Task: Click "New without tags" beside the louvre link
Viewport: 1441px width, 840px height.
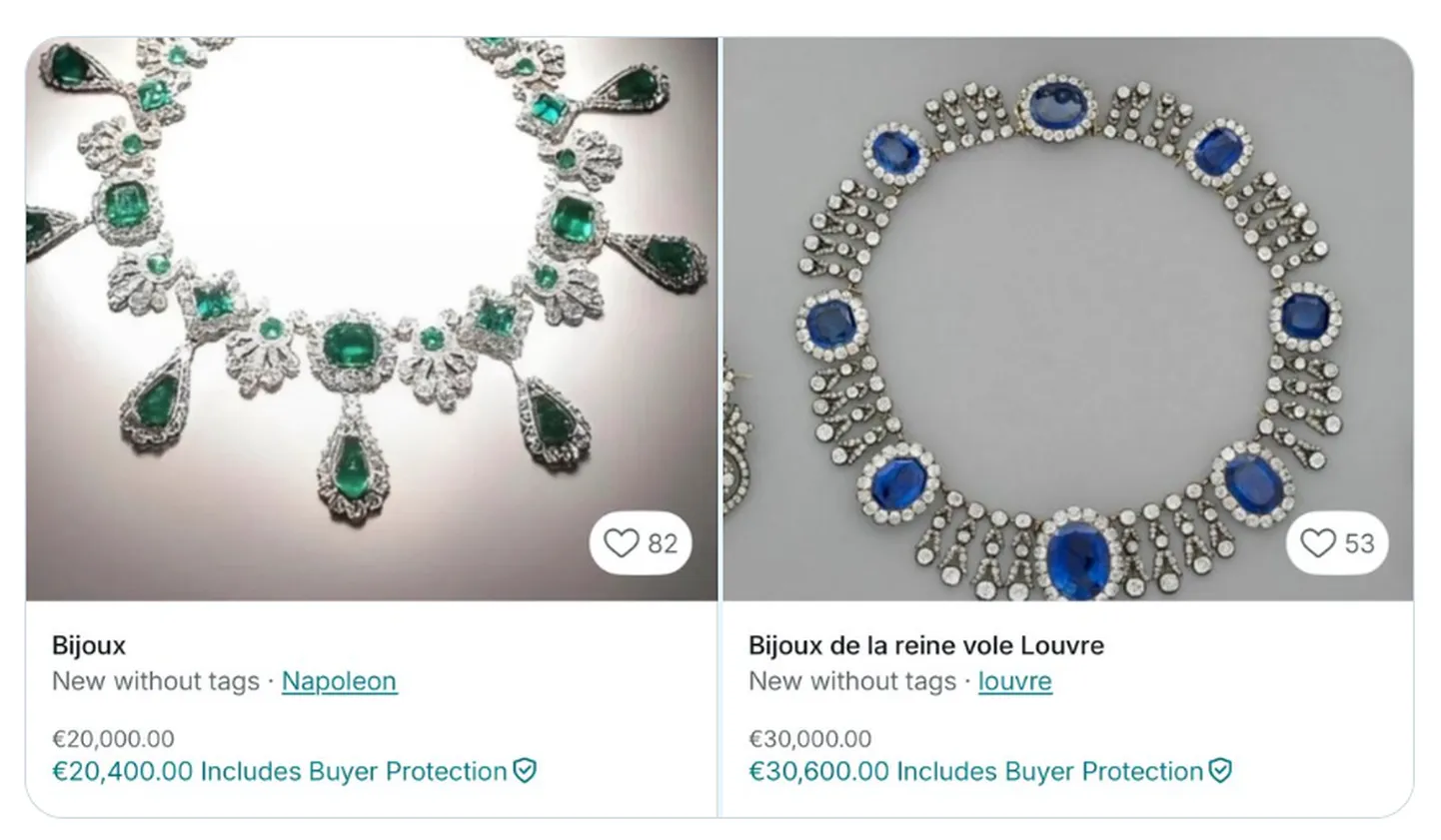Action: (x=851, y=681)
